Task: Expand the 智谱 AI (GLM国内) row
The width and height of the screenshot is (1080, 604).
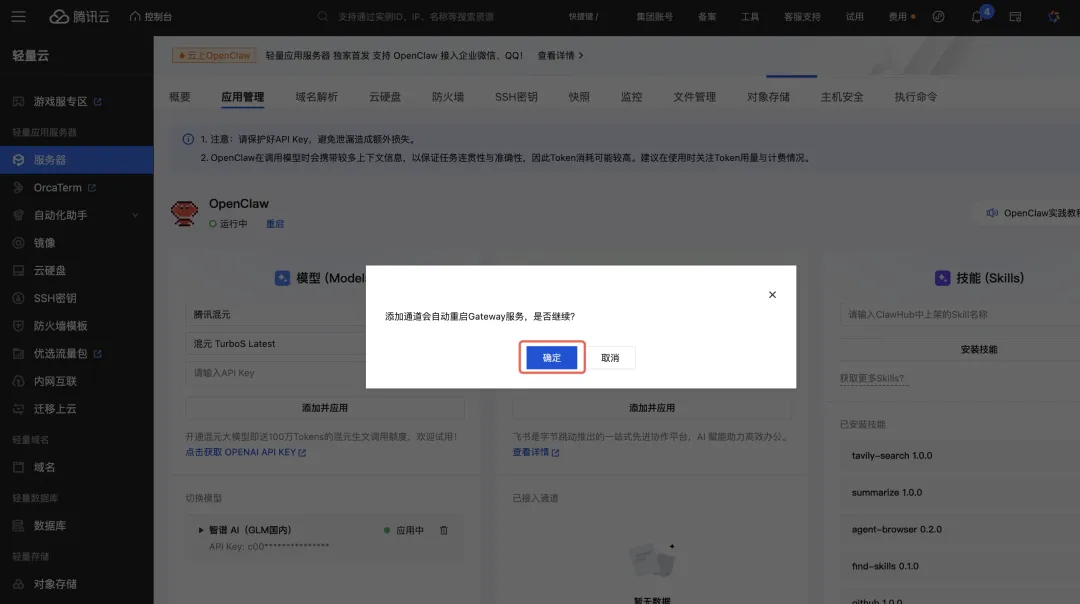Action: pyautogui.click(x=201, y=530)
